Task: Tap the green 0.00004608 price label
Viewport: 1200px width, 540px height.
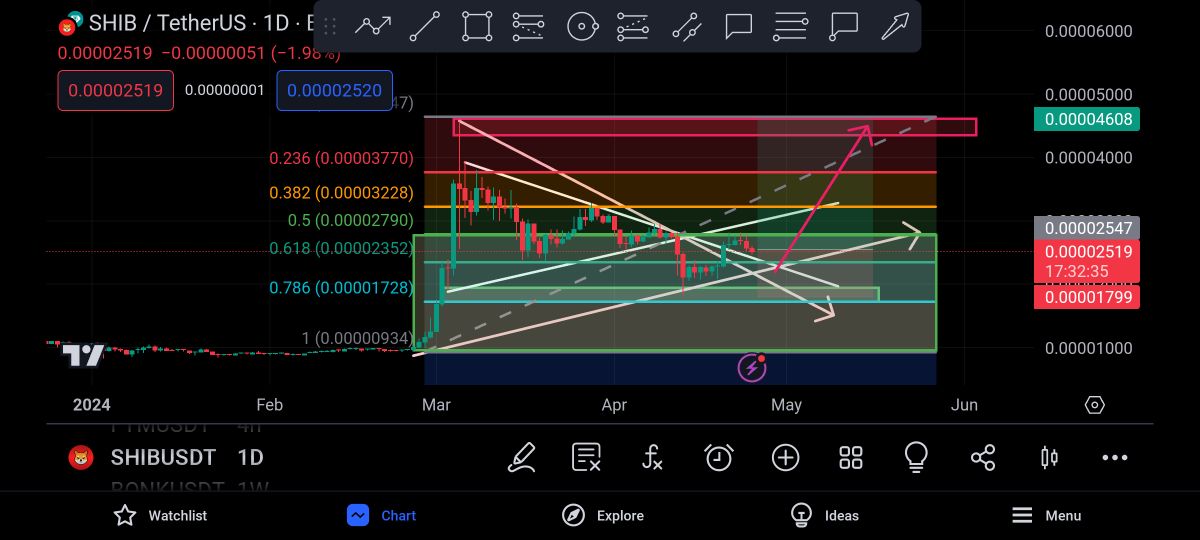Action: (x=1086, y=119)
